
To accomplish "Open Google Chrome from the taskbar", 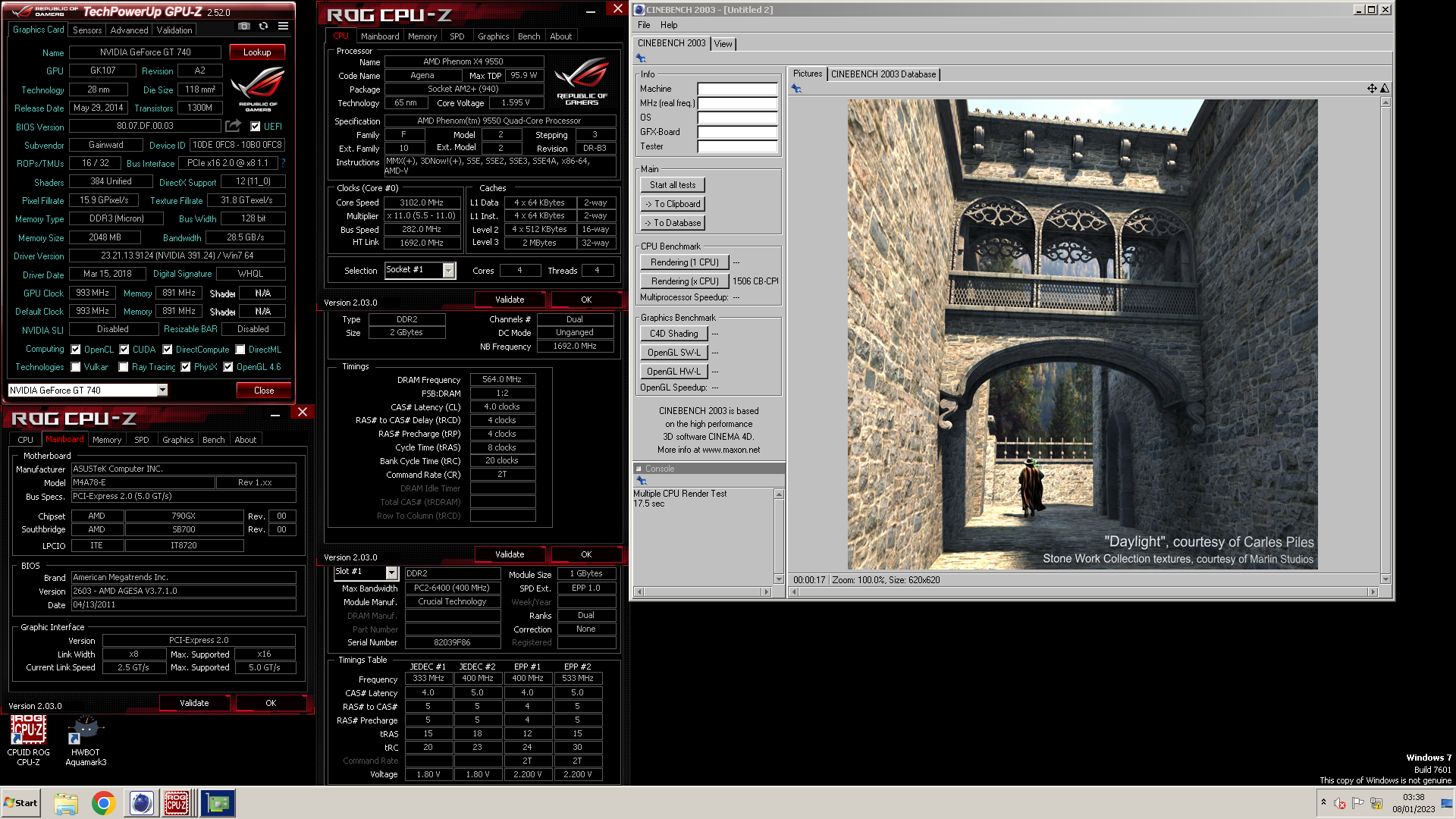I will 103,803.
